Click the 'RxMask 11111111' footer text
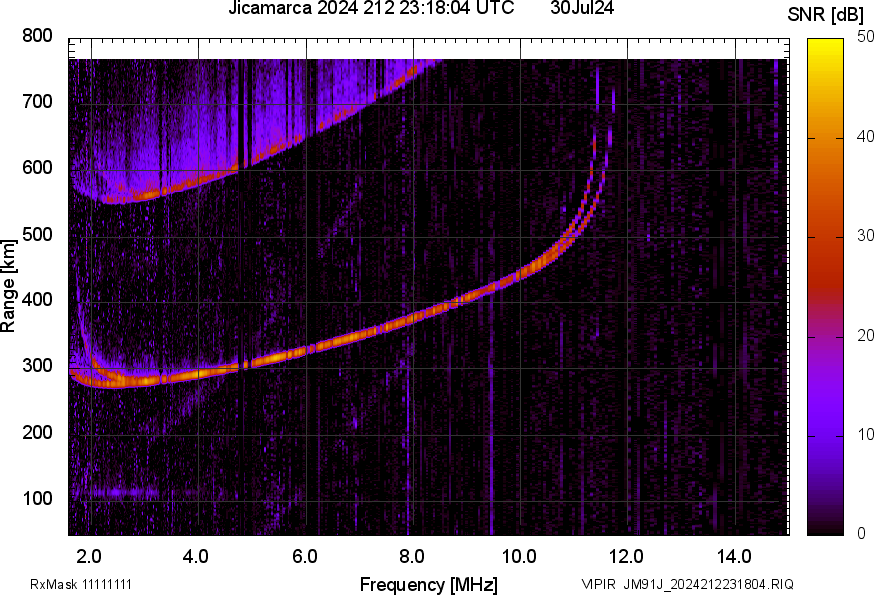Viewport: 874px width, 595px height. (81, 584)
